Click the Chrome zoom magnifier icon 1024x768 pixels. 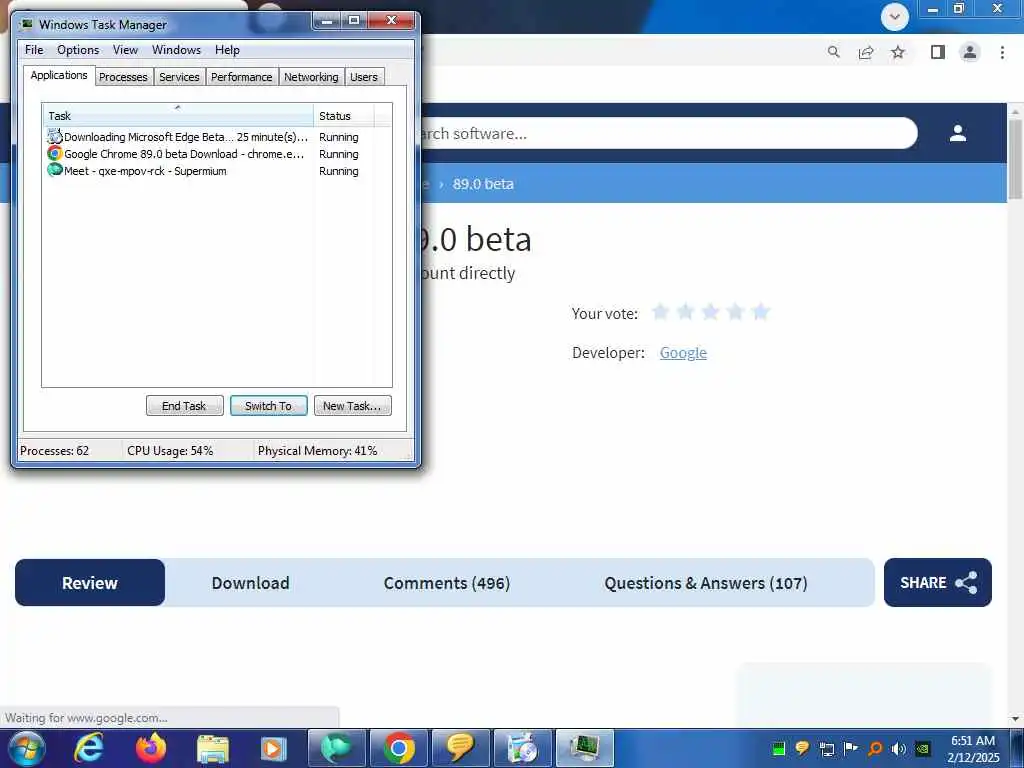point(833,52)
